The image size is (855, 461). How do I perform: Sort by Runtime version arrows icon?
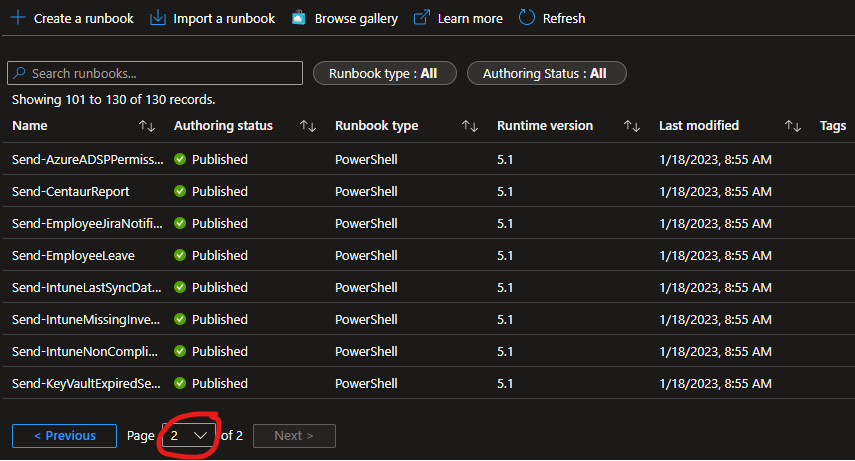point(632,126)
